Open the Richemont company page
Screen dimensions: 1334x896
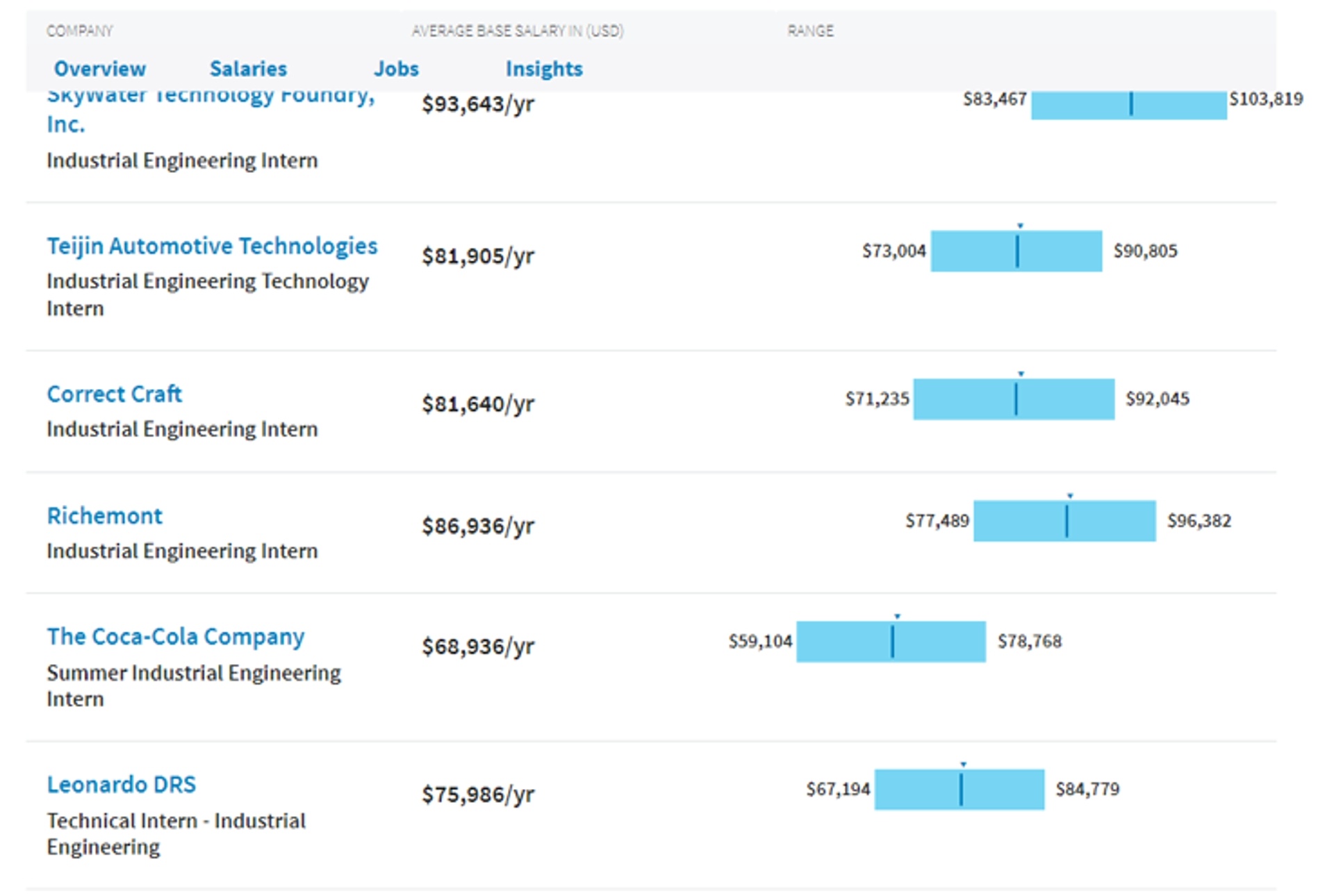click(104, 515)
